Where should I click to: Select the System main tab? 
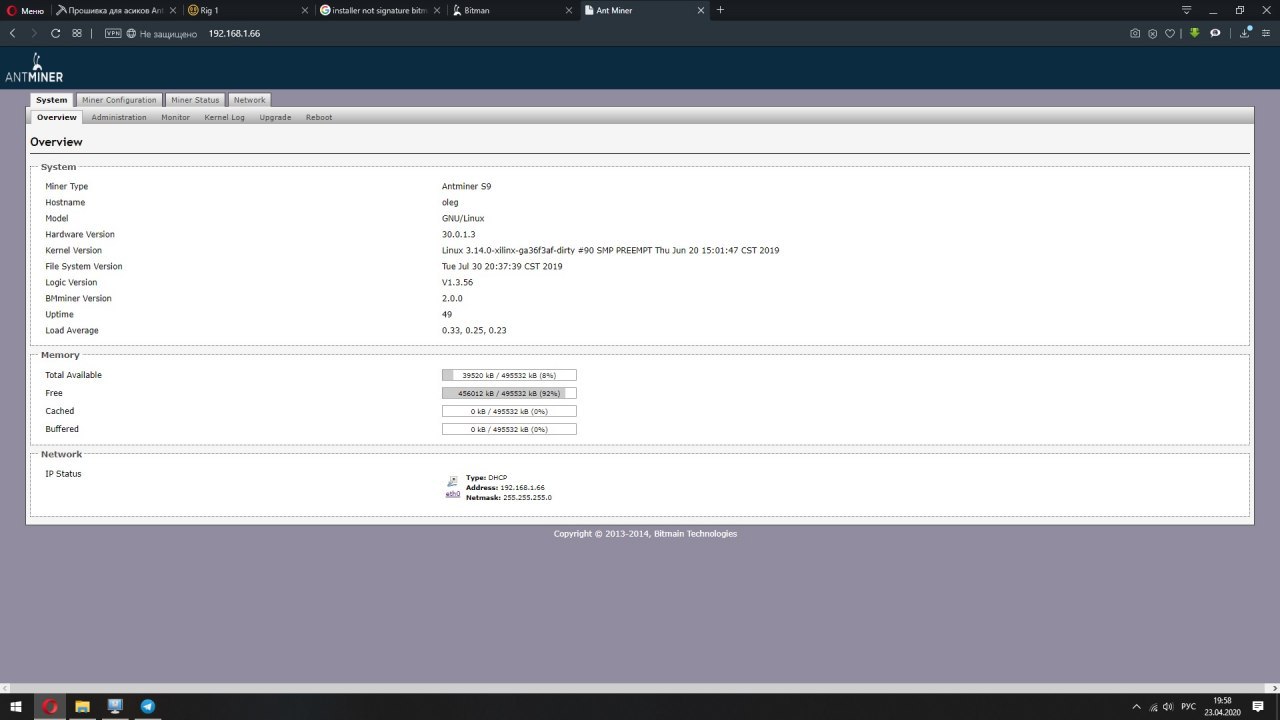pyautogui.click(x=52, y=100)
